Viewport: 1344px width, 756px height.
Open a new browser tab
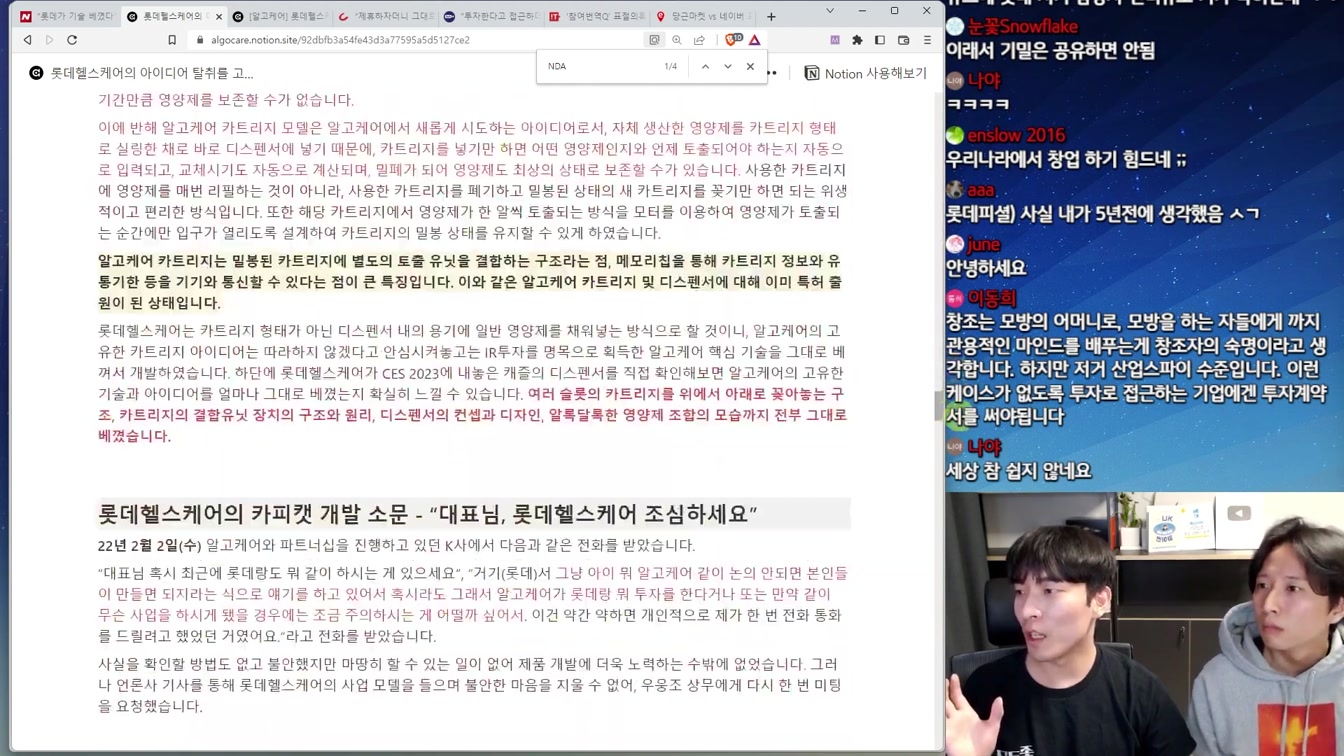click(771, 16)
